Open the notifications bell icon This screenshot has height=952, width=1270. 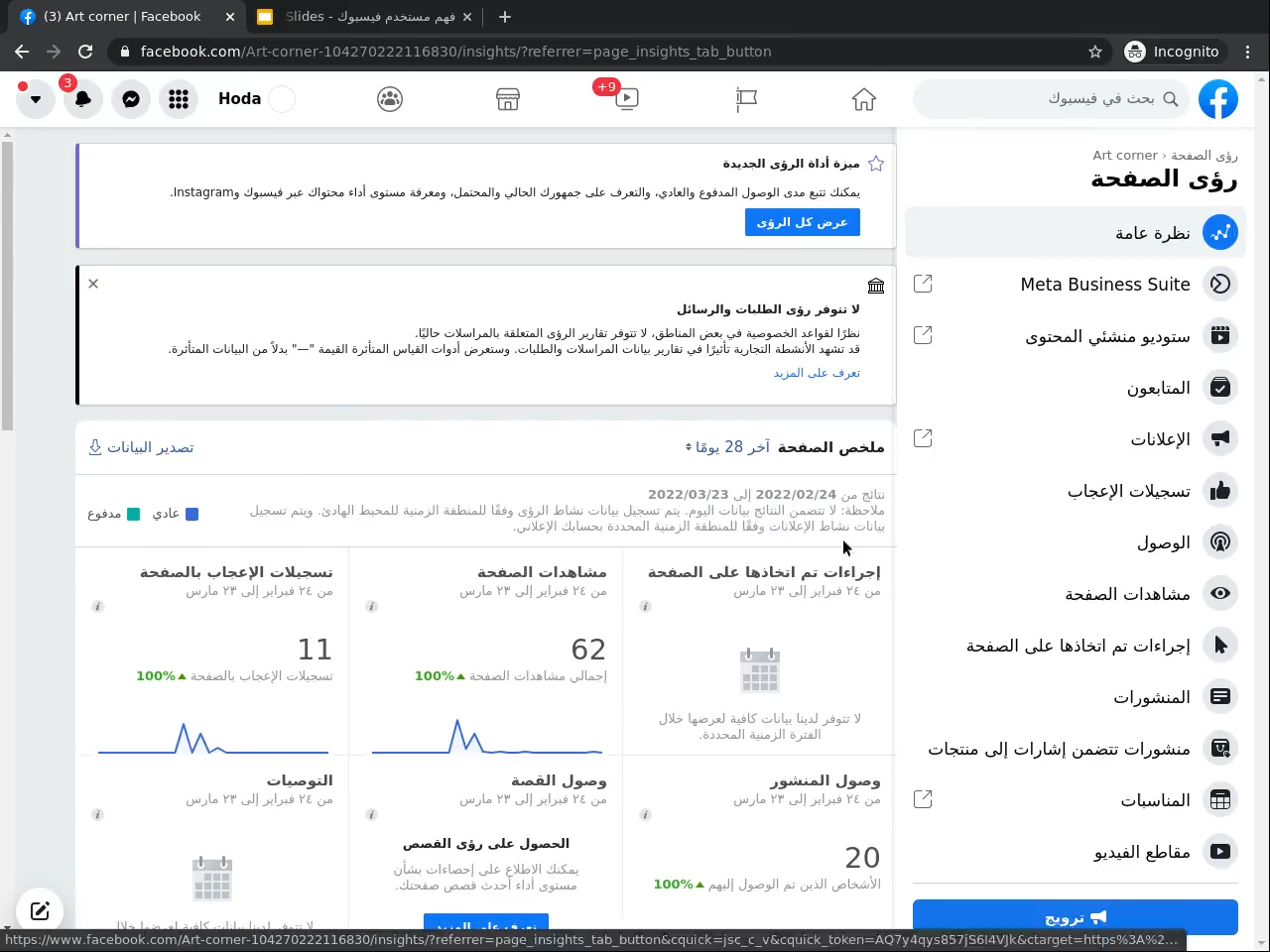click(83, 99)
